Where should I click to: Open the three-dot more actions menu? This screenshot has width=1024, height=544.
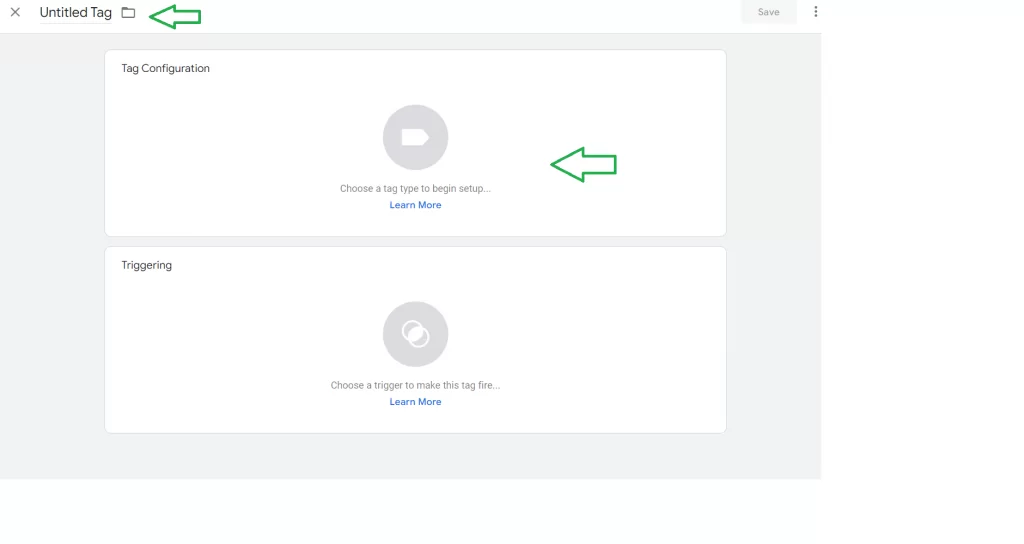[815, 12]
